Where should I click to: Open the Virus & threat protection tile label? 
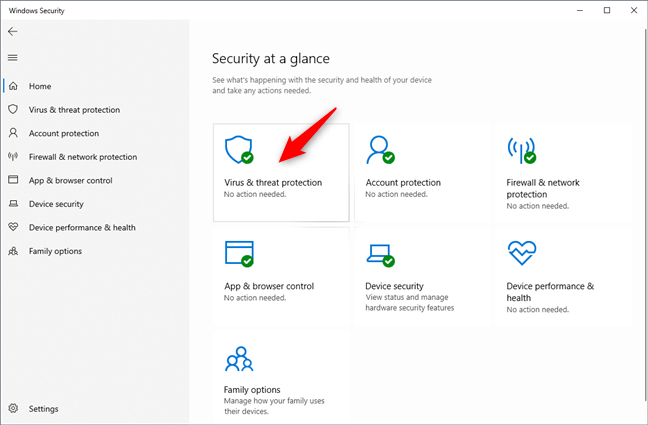pyautogui.click(x=273, y=183)
